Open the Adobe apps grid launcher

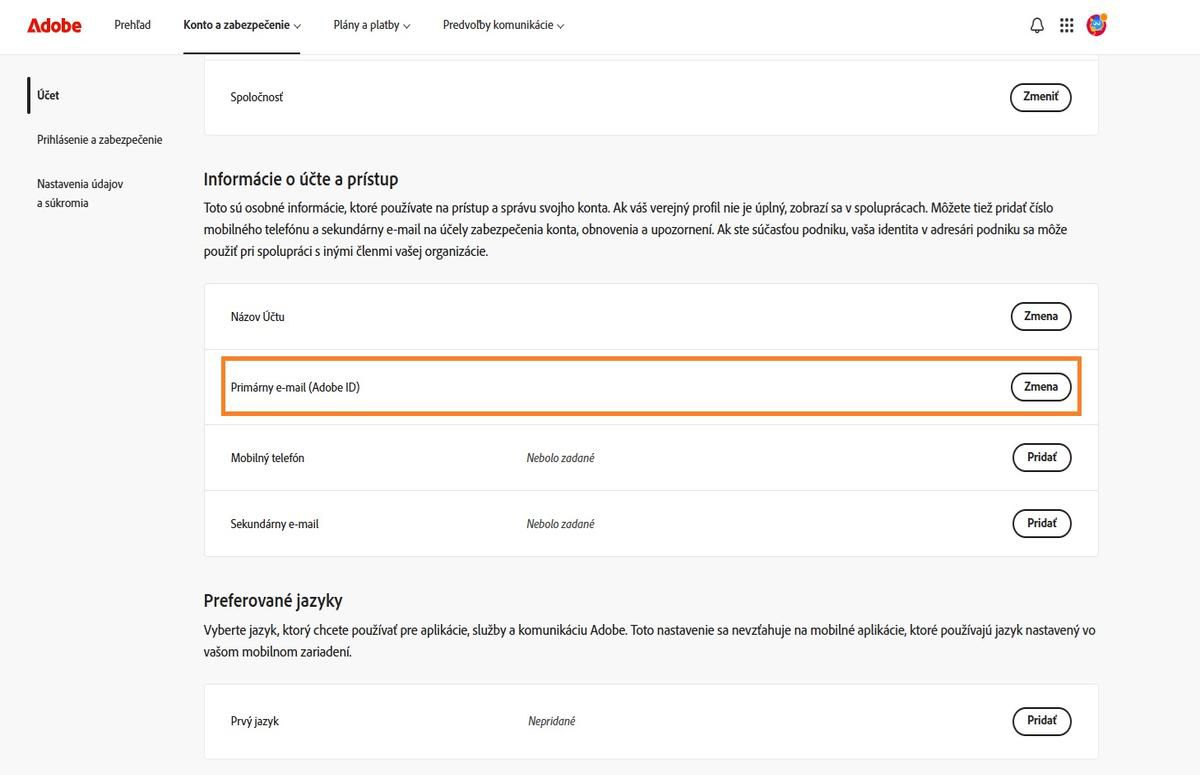1067,25
